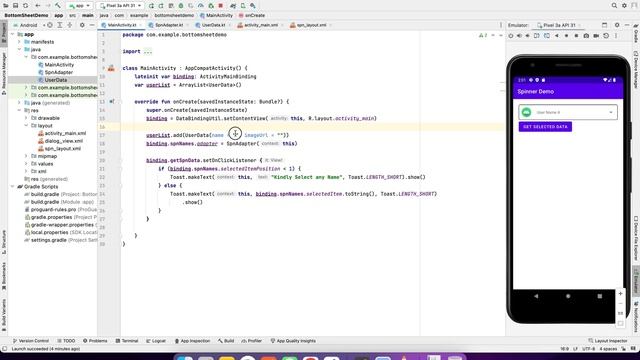Image resolution: width=640 pixels, height=360 pixels.
Task: Tap the Android home circle on the phone
Action: 568,296
